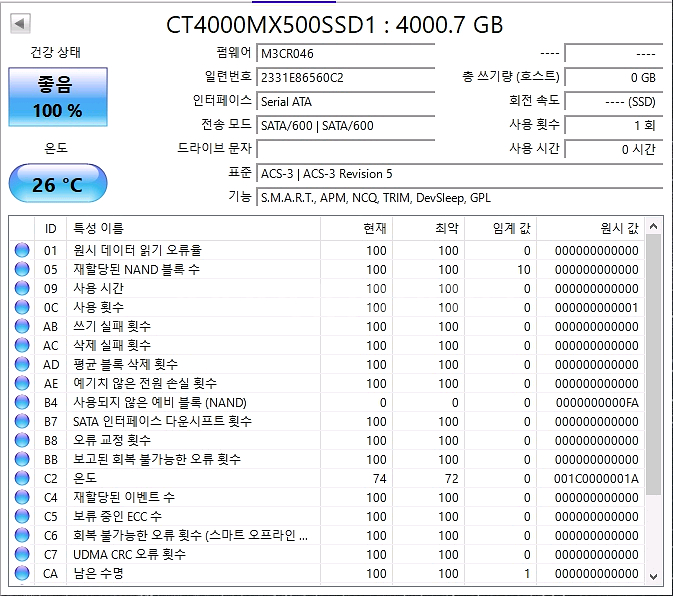Screen dimensions: 673x596
Task: Click threshold value 10 in row 05
Action: (x=524, y=269)
